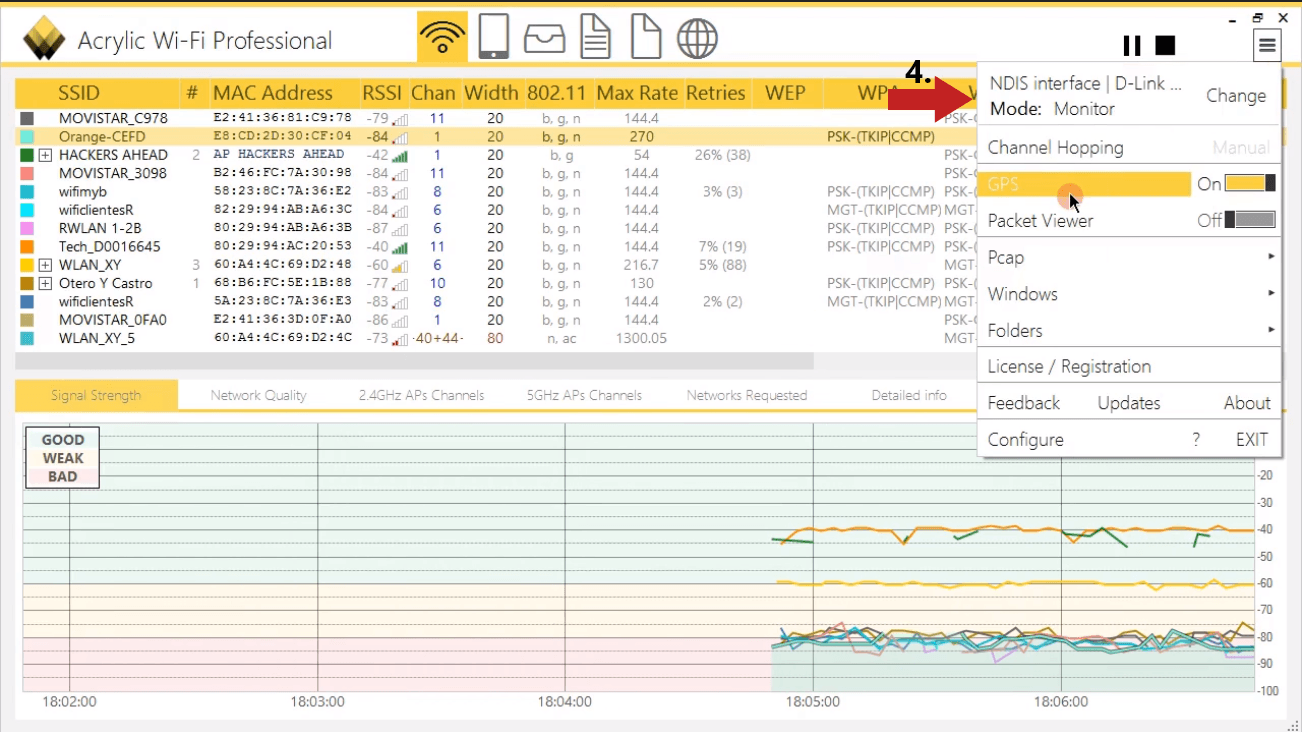Image resolution: width=1302 pixels, height=732 pixels.
Task: Sort by WEP column header
Action: (785, 93)
